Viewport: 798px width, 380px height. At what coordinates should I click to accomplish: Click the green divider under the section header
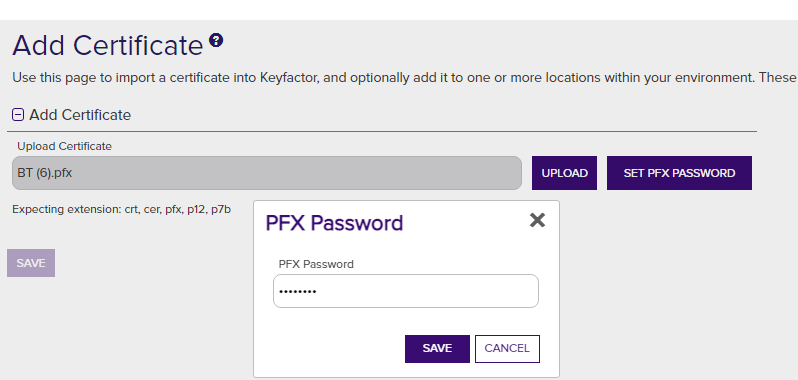point(382,132)
